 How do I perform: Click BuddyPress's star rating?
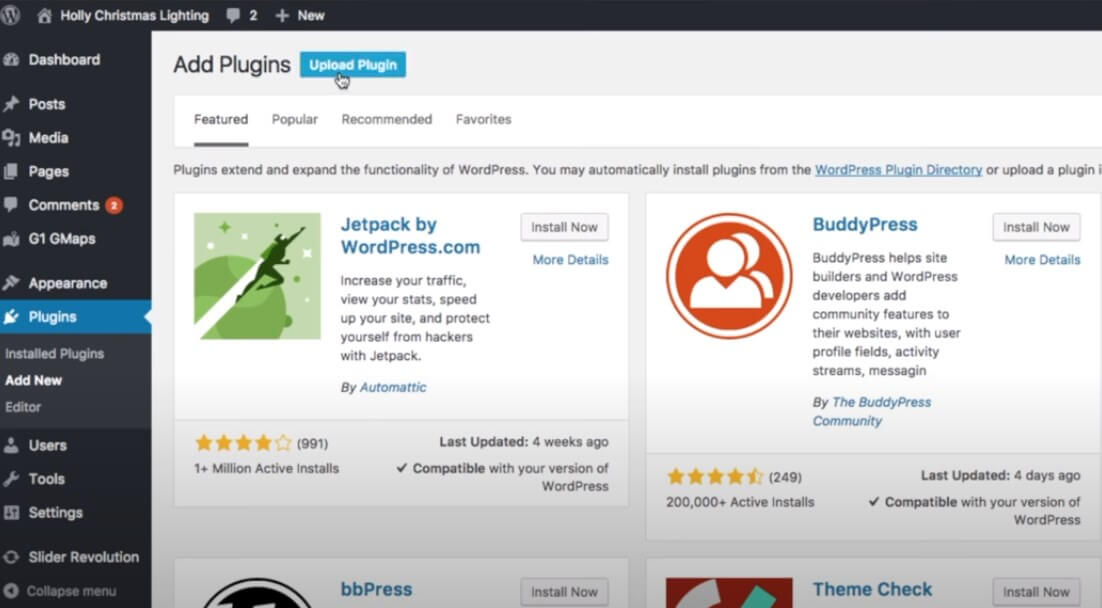tap(715, 477)
